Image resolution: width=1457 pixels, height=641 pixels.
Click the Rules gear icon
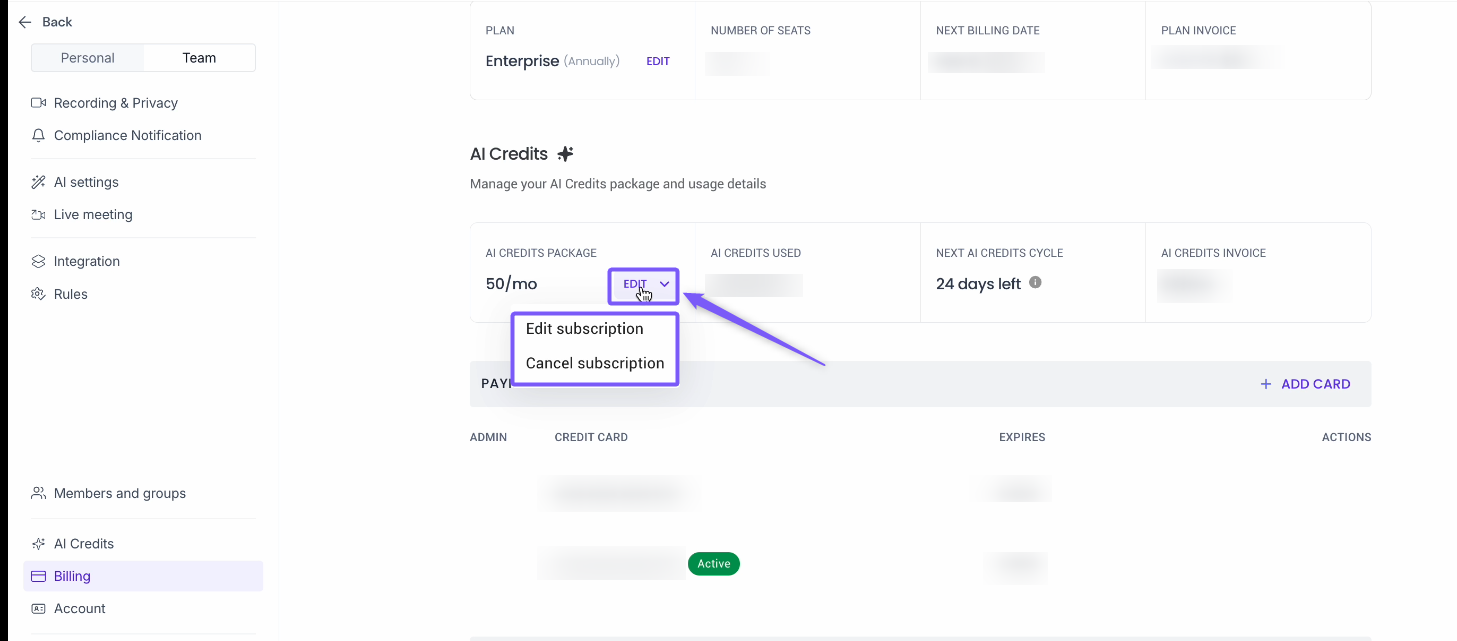point(39,294)
